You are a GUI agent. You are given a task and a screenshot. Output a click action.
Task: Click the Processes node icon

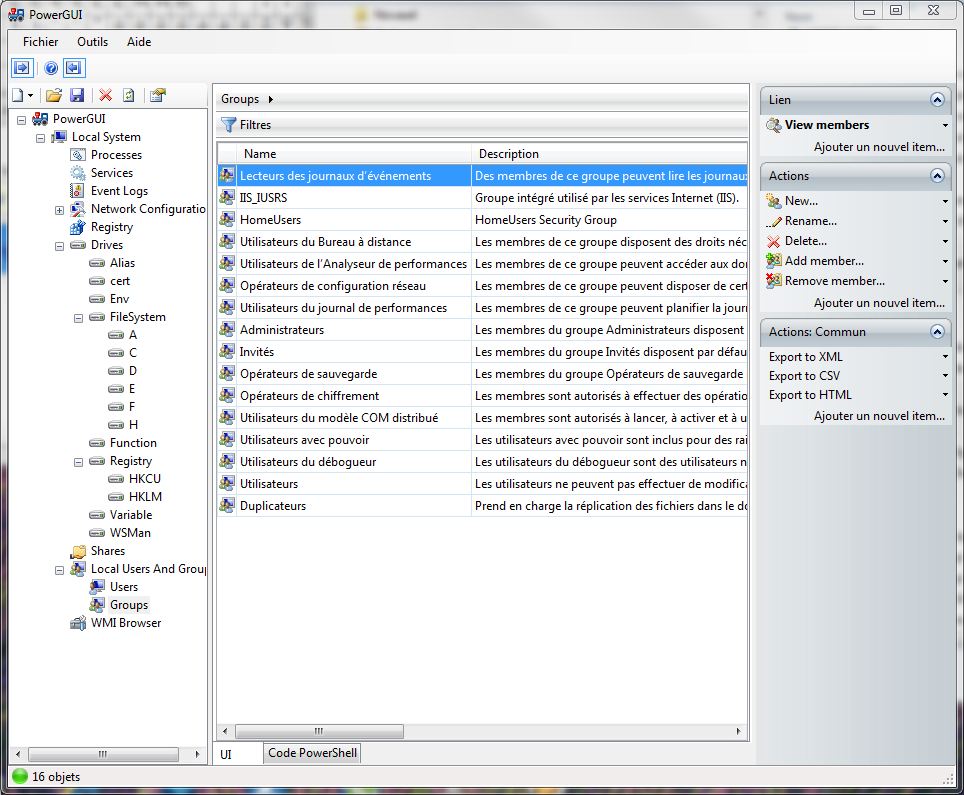[x=78, y=155]
